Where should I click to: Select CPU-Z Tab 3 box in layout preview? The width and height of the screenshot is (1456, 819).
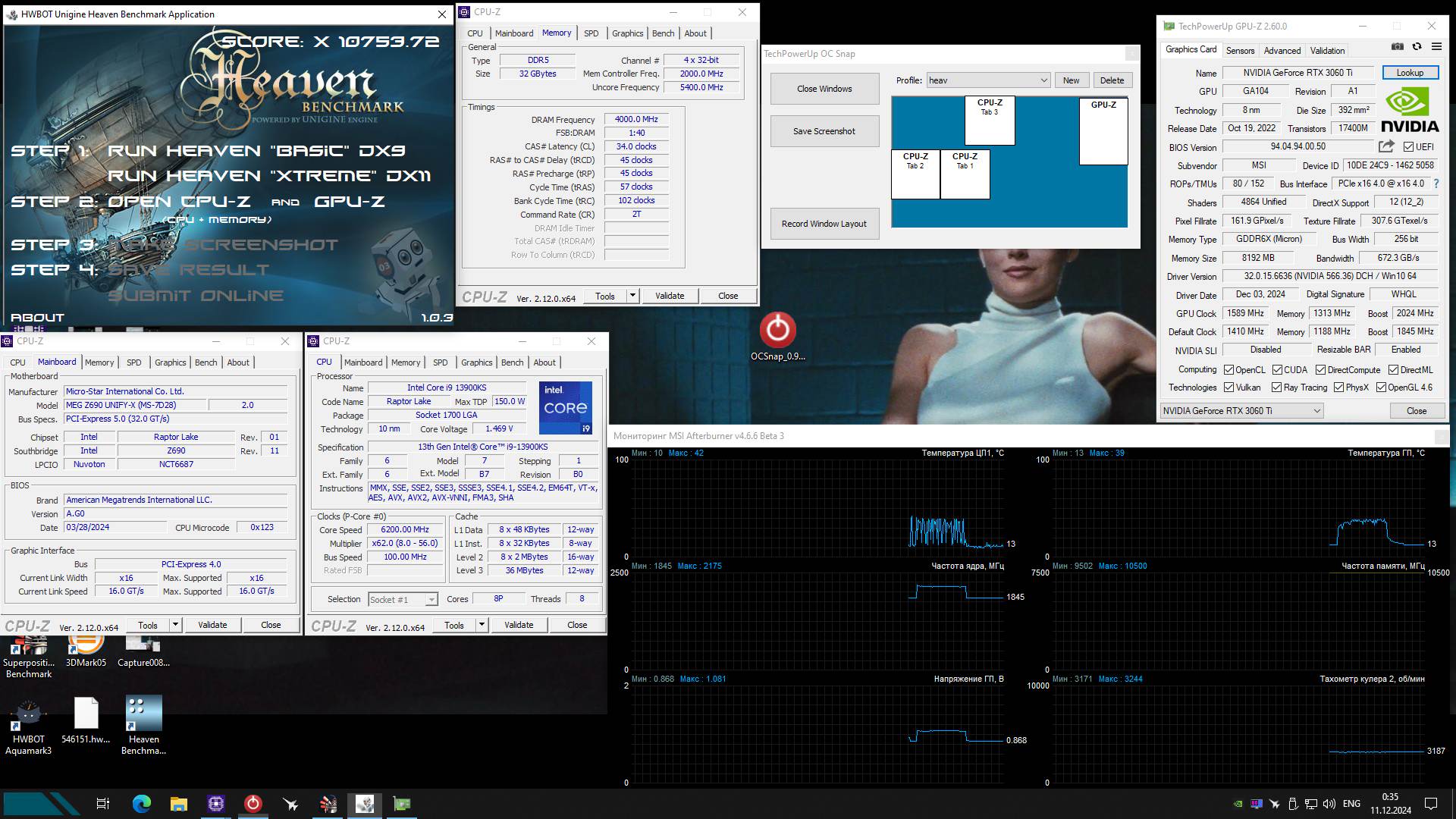[x=990, y=120]
